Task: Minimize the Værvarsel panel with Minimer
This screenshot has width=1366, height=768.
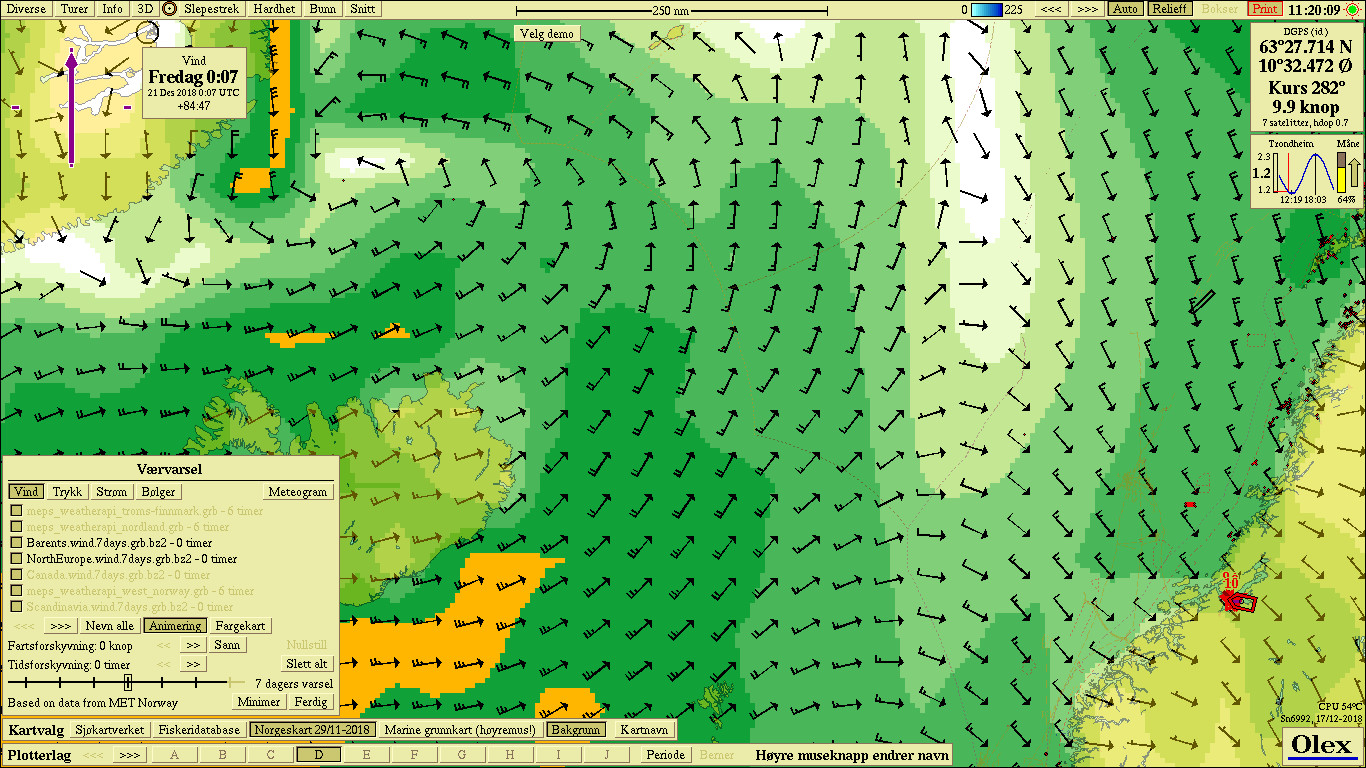Action: (x=259, y=702)
